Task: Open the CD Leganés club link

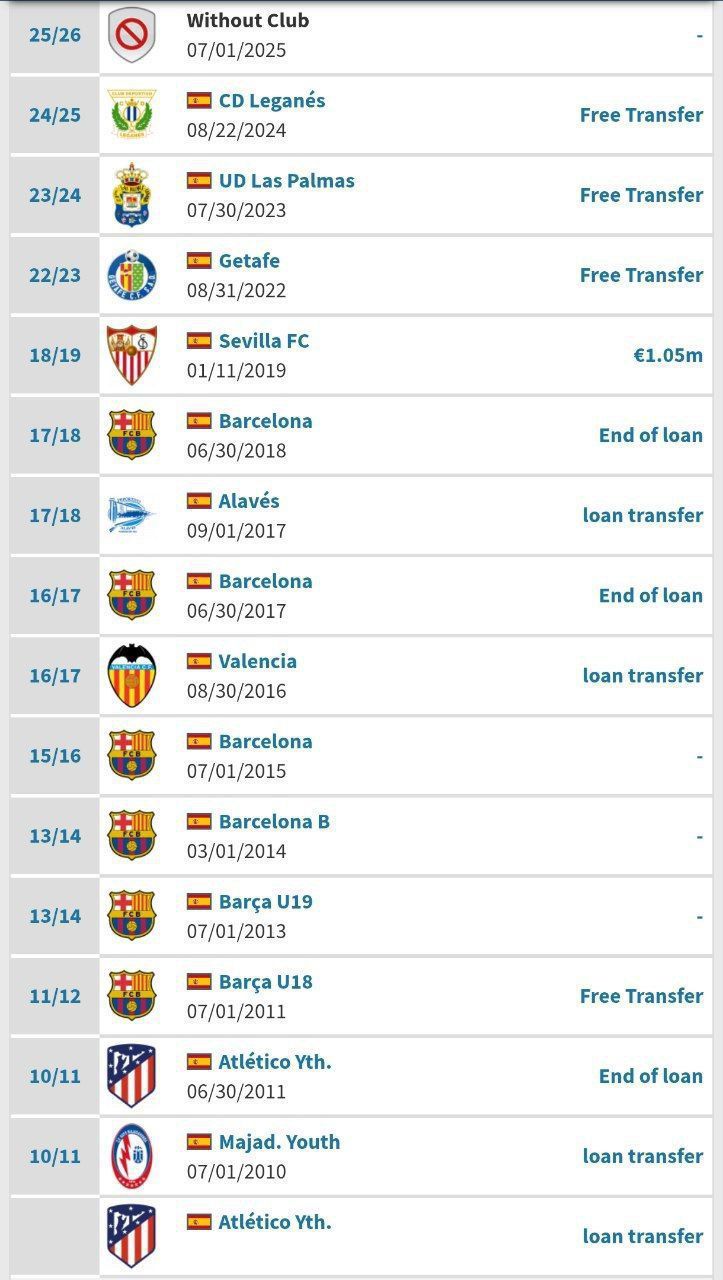Action: pos(271,101)
